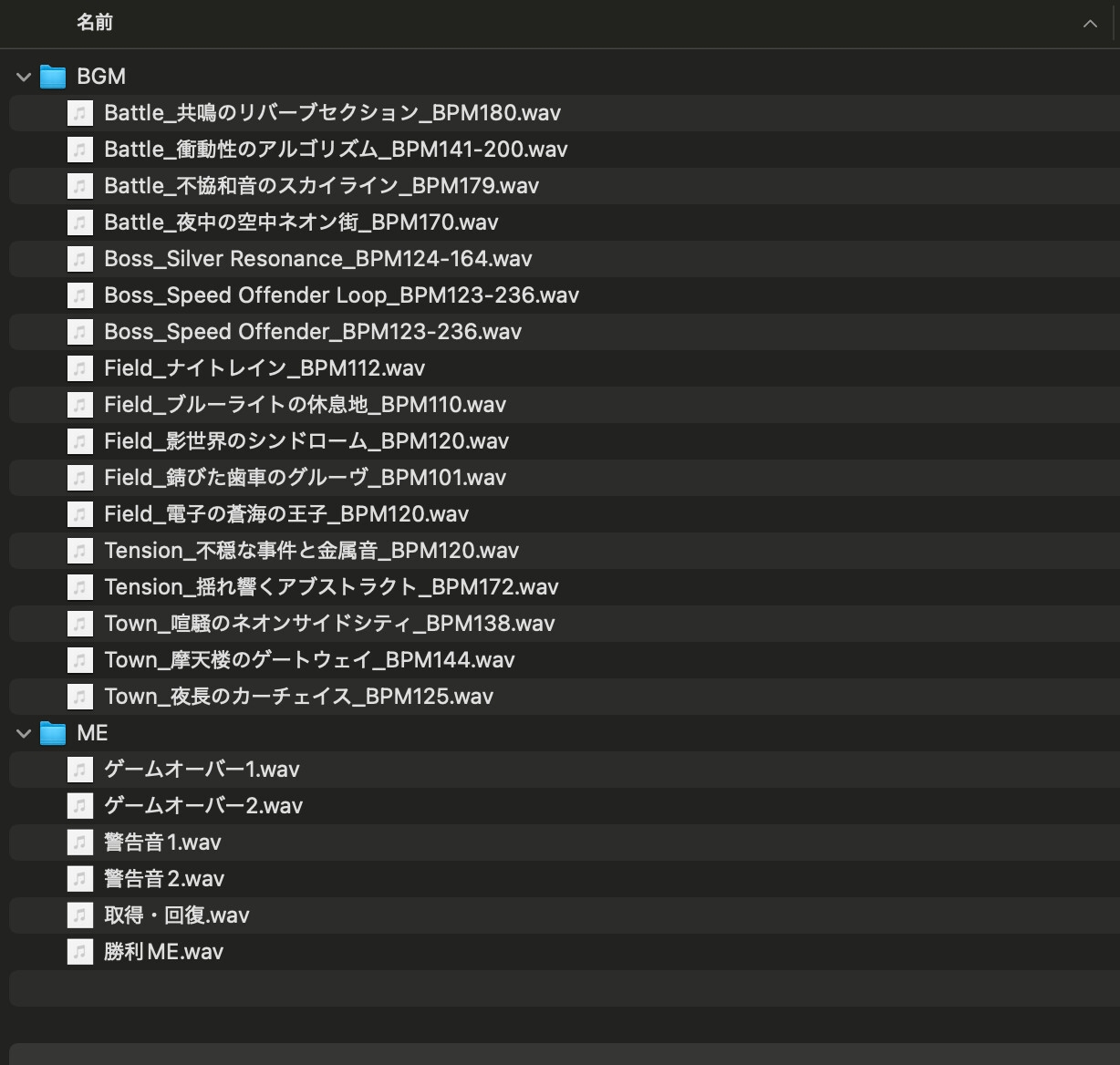
Task: Click audio icon of 取得・回復.wav
Action: pyautogui.click(x=80, y=915)
